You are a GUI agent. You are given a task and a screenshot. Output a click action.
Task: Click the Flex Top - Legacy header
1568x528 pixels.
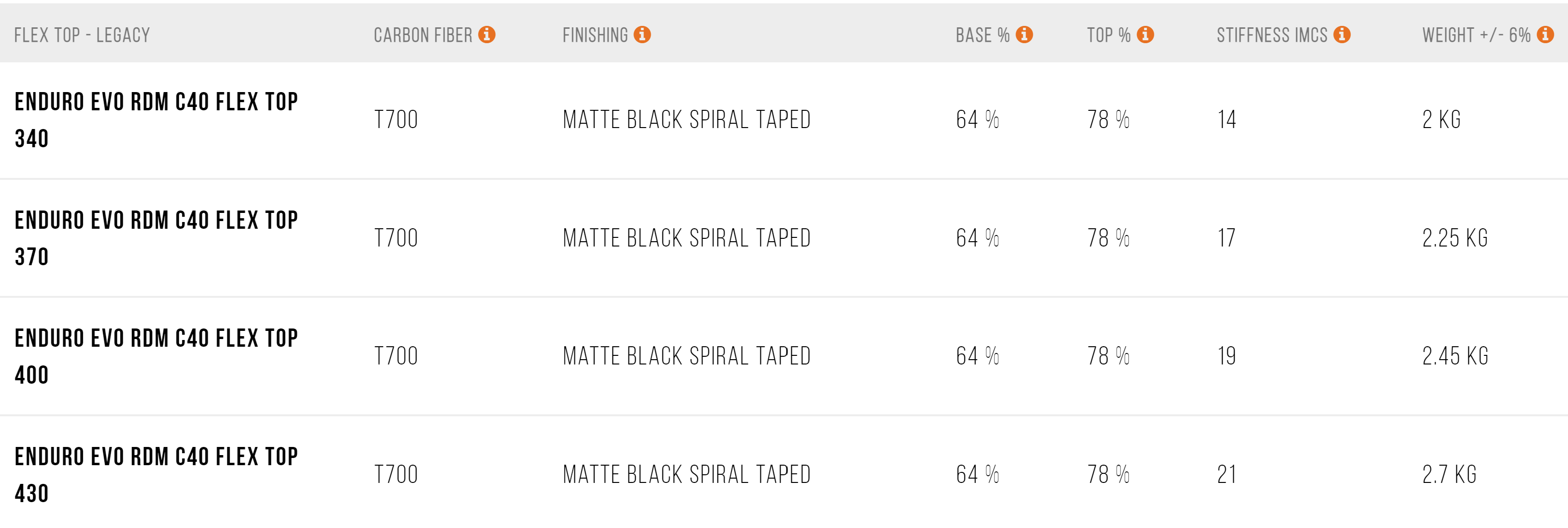(x=82, y=35)
